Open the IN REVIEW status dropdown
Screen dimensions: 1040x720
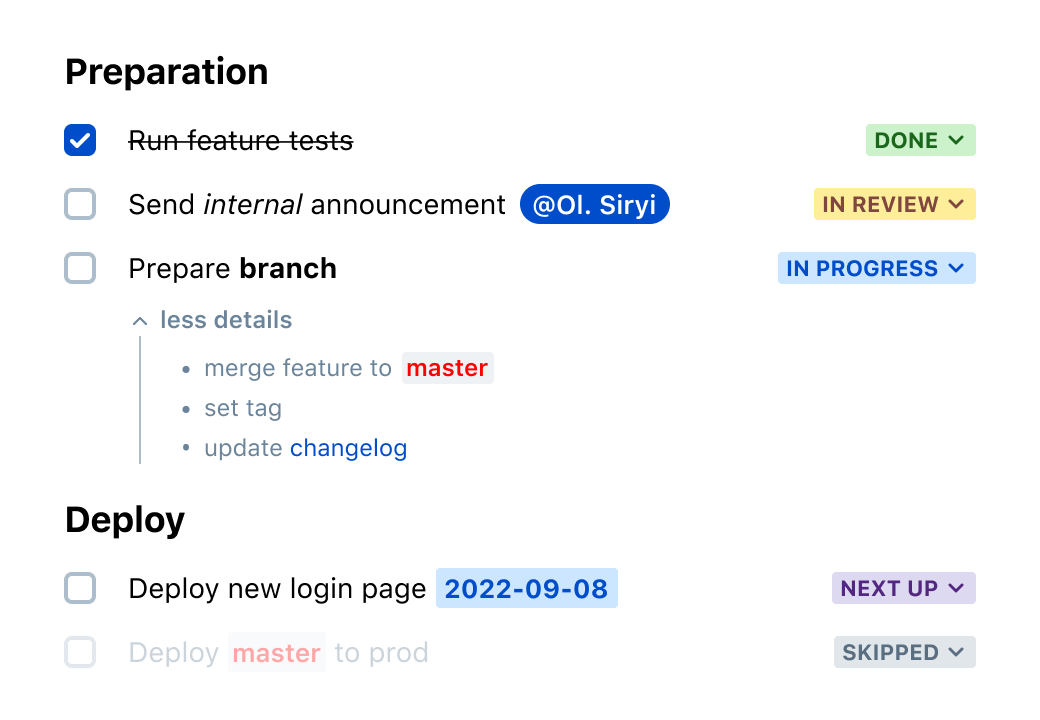894,204
